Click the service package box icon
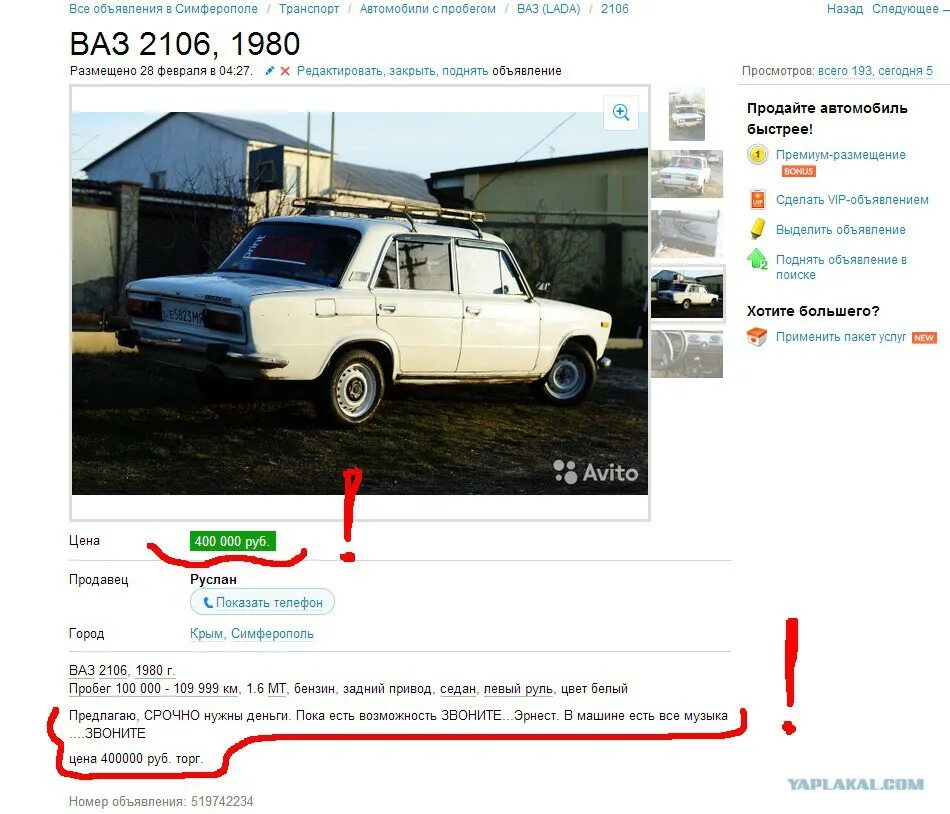The width and height of the screenshot is (950, 814). [757, 337]
